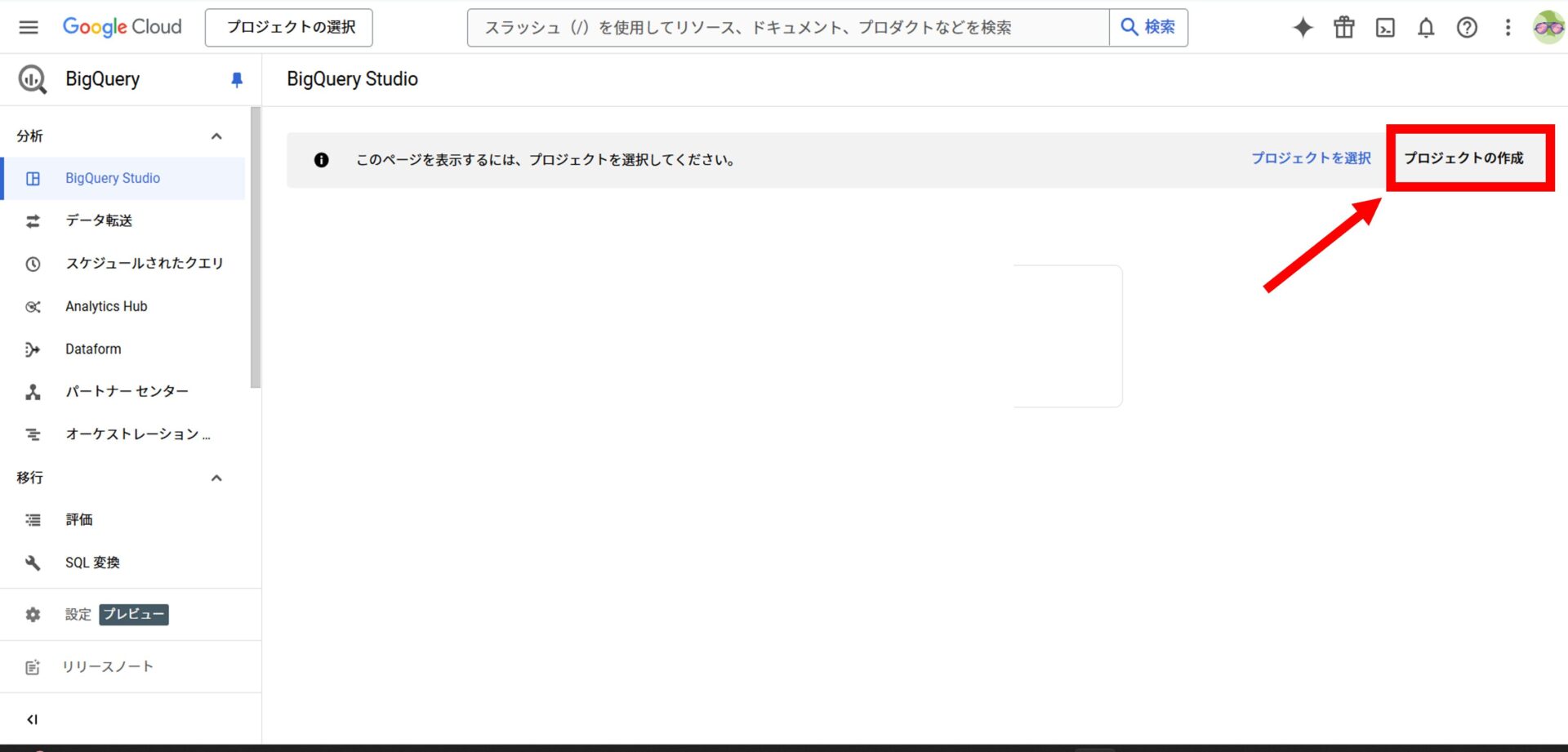Click the BigQuery Studio sidebar icon

tap(33, 178)
